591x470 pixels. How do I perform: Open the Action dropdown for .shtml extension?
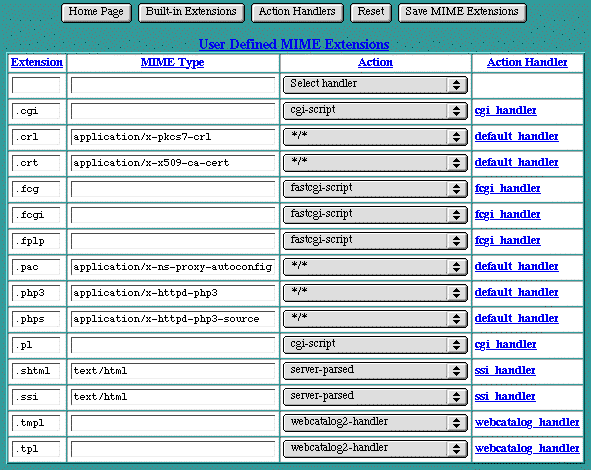pyautogui.click(x=375, y=370)
